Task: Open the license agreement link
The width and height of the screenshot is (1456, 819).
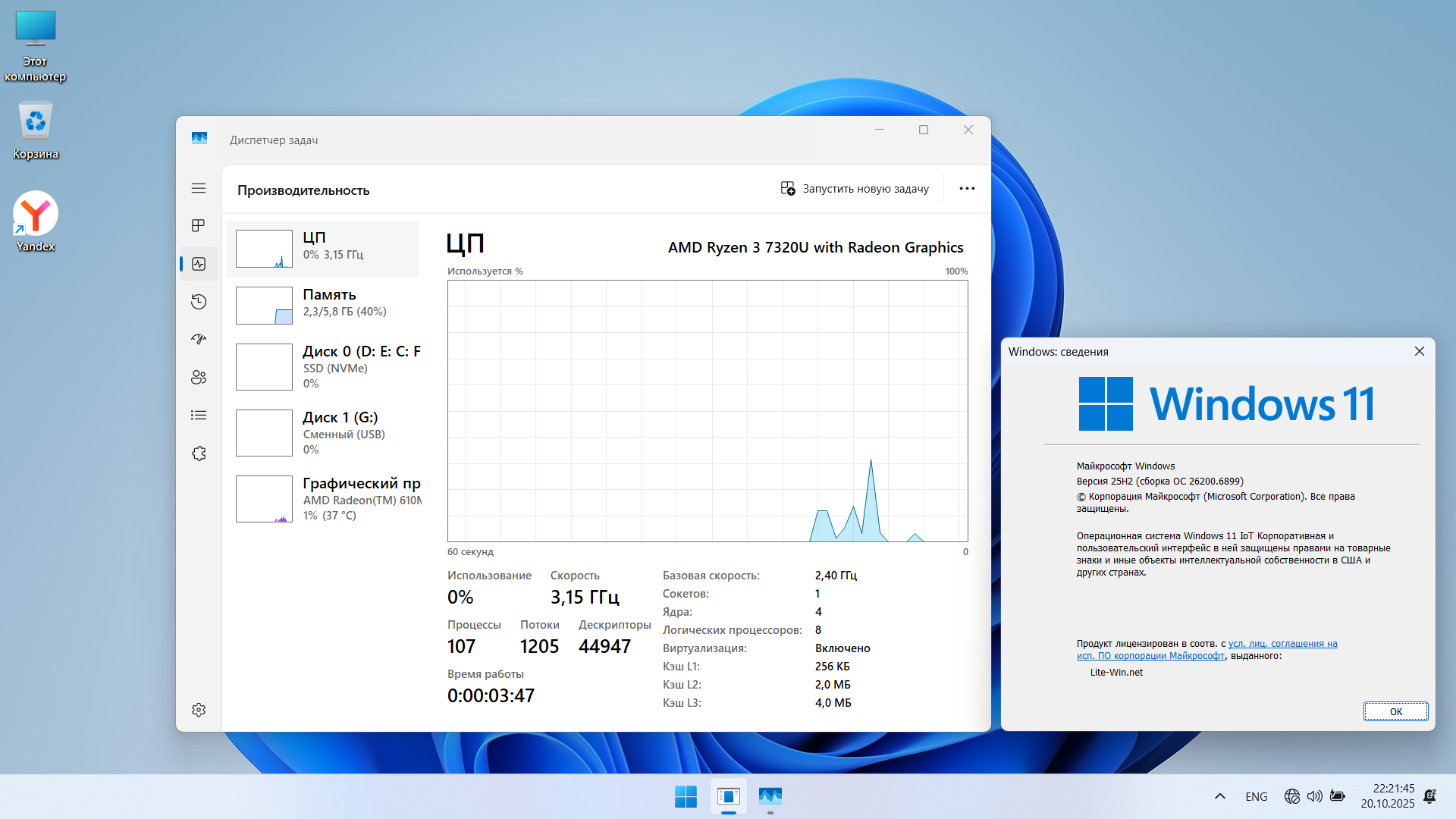Action: [x=1282, y=644]
